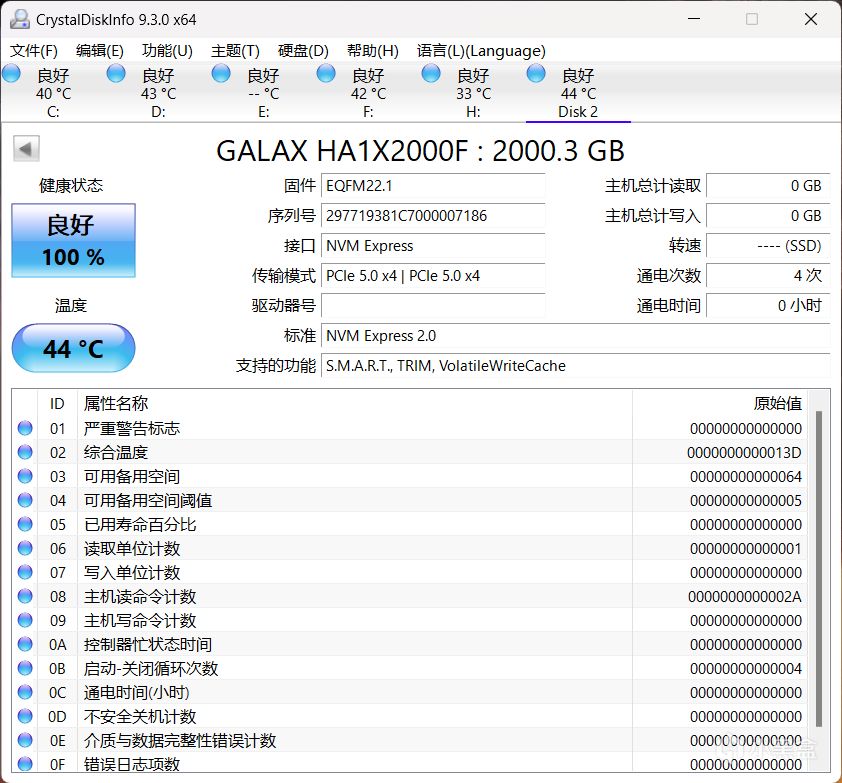
Task: Click raw value 000000000013D
Action: point(744,453)
